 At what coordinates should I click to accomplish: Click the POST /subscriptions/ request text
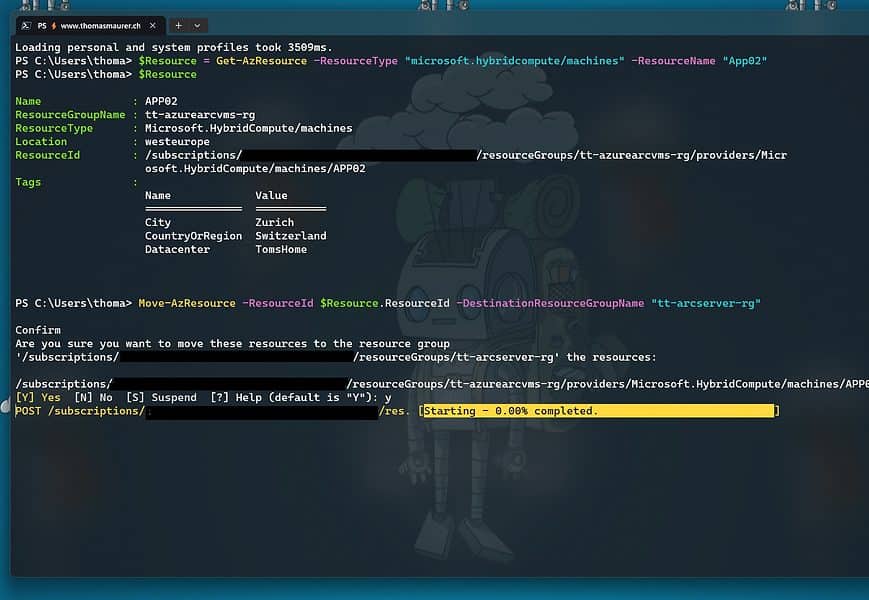(x=80, y=411)
